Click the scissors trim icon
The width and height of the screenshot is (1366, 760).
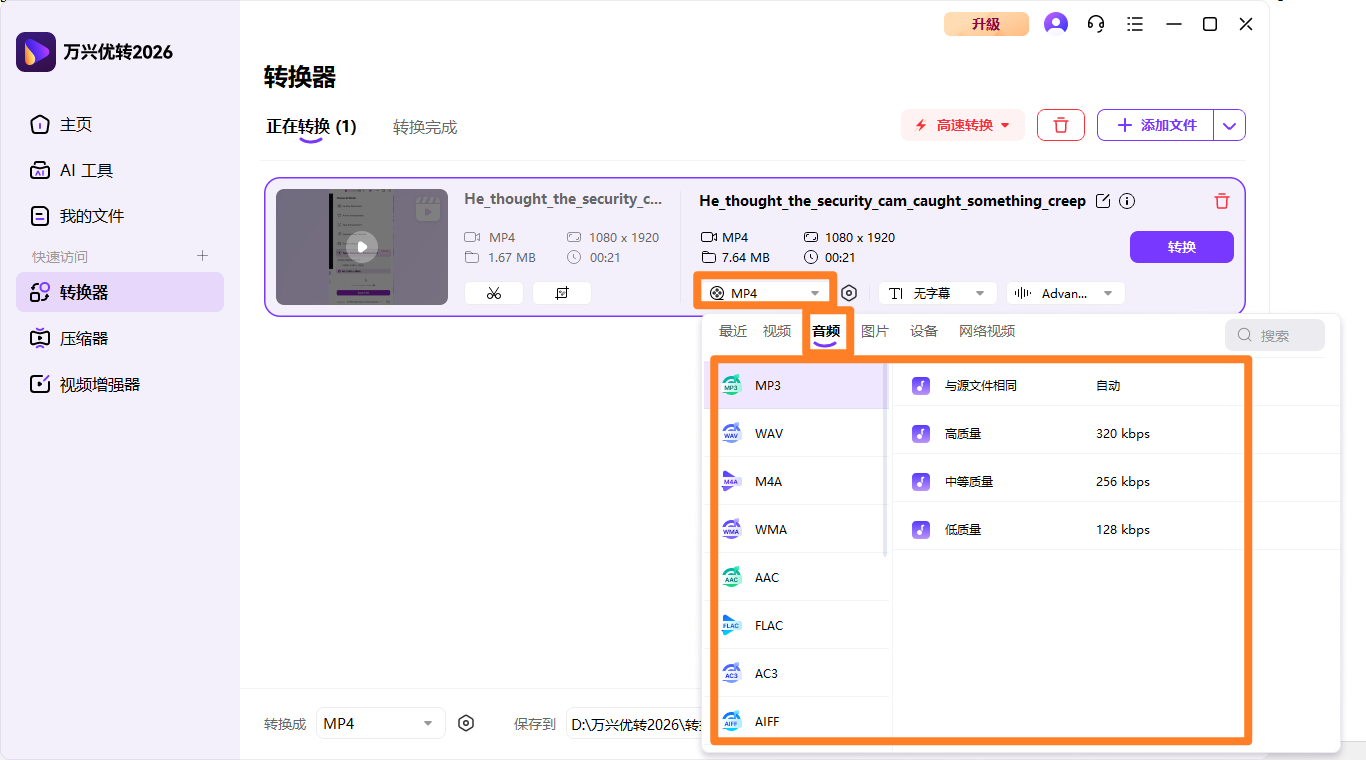click(x=493, y=293)
